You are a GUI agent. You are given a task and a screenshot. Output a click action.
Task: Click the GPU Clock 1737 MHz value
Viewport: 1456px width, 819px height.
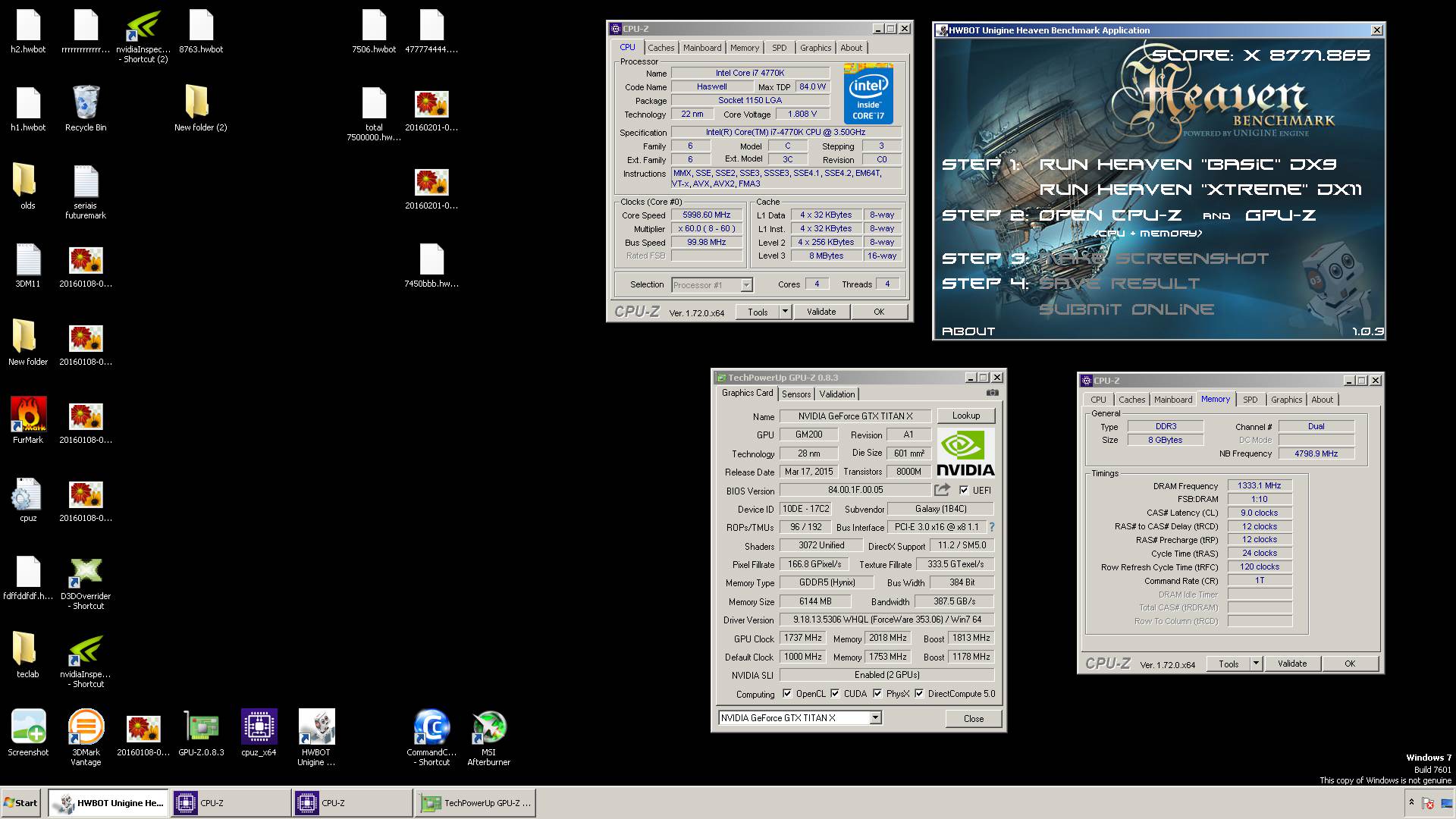tap(803, 638)
